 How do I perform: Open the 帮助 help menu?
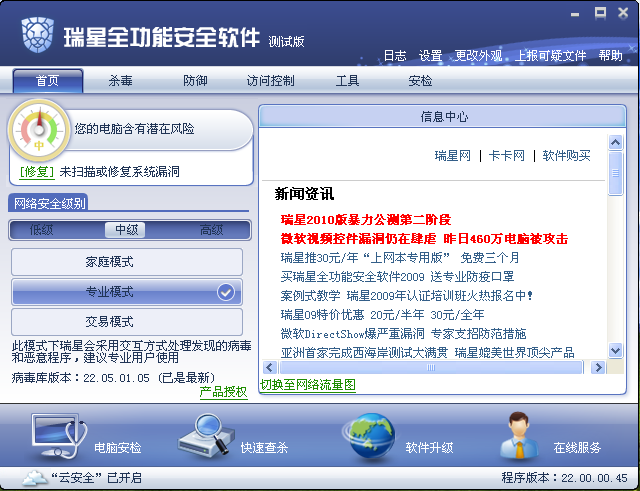pyautogui.click(x=611, y=55)
